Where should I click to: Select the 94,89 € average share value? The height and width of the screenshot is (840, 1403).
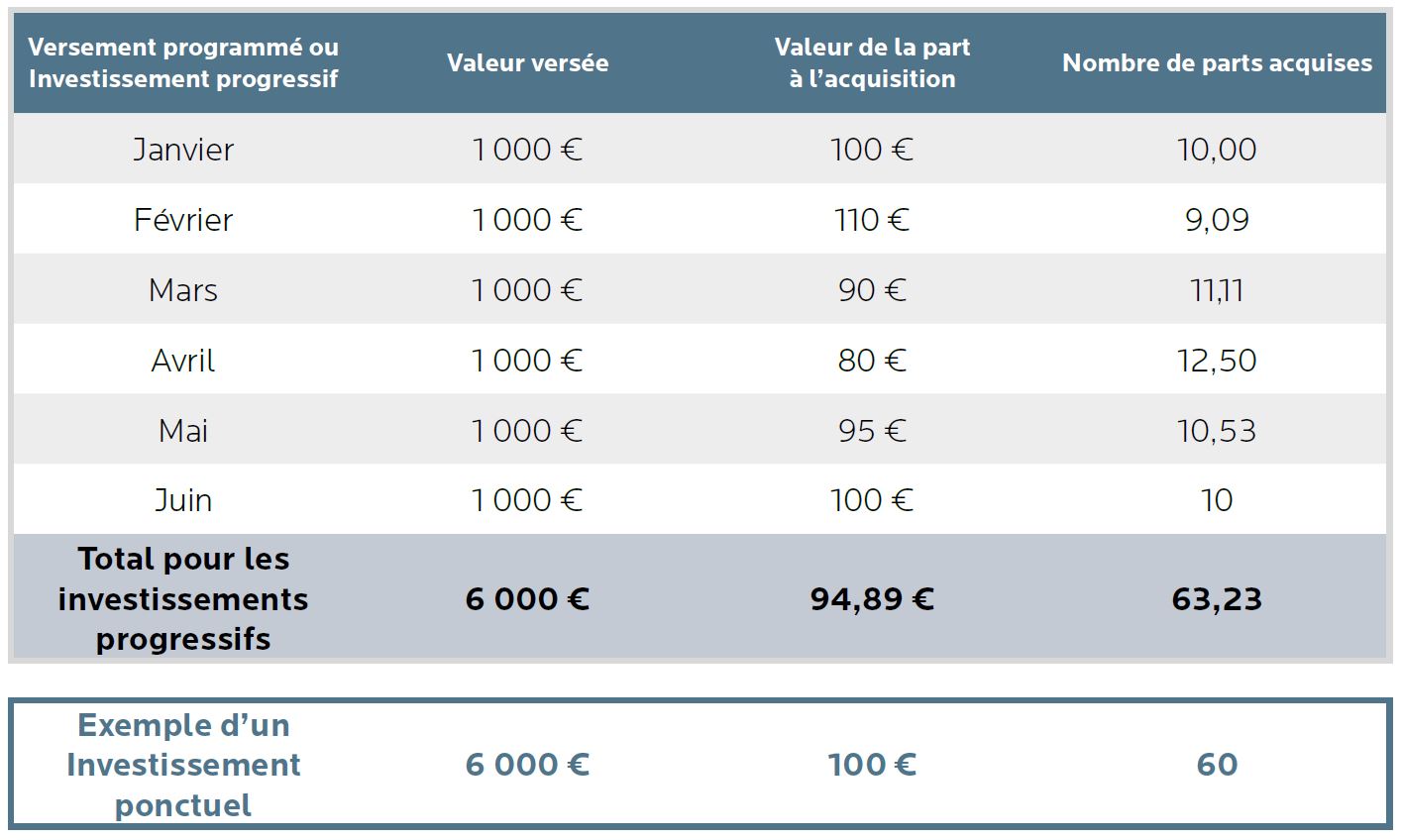tap(872, 599)
